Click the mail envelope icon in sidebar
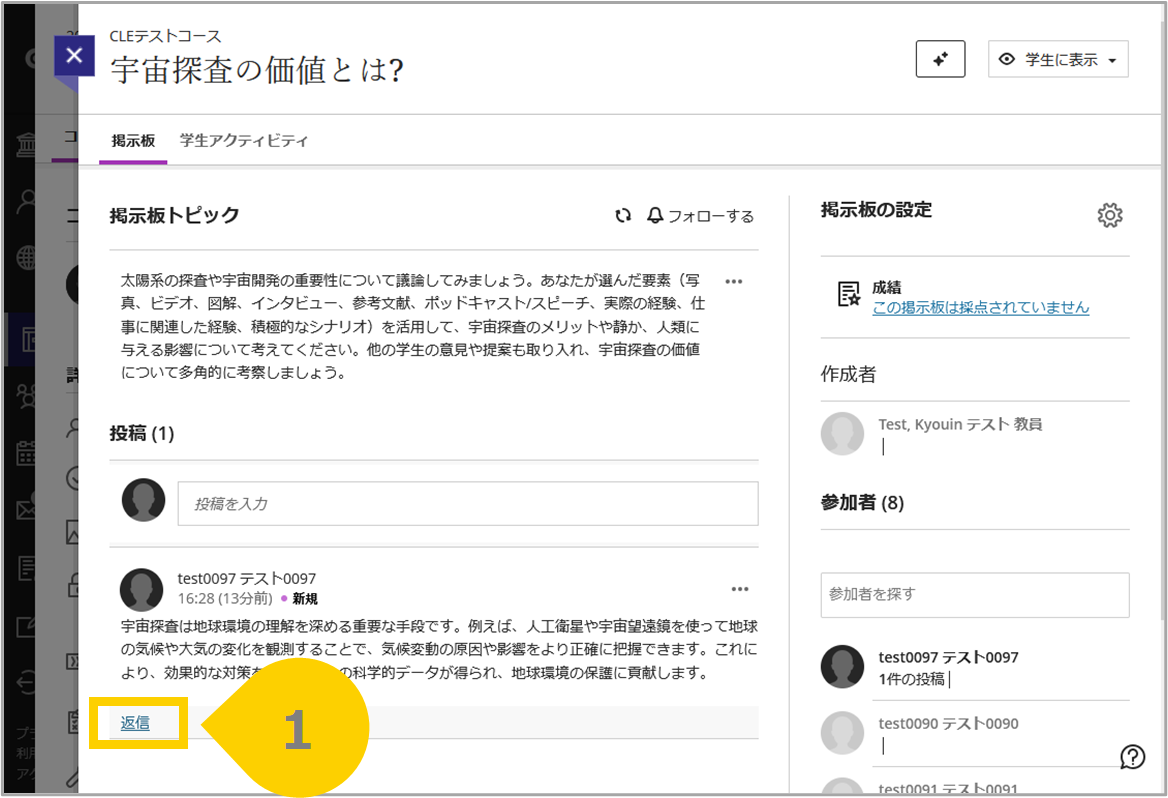1168x798 pixels. coord(26,510)
